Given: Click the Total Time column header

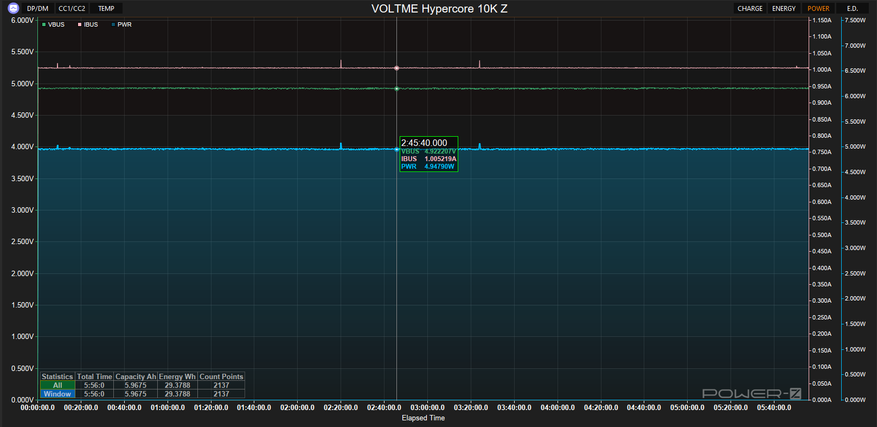Looking at the screenshot, I should [x=95, y=377].
